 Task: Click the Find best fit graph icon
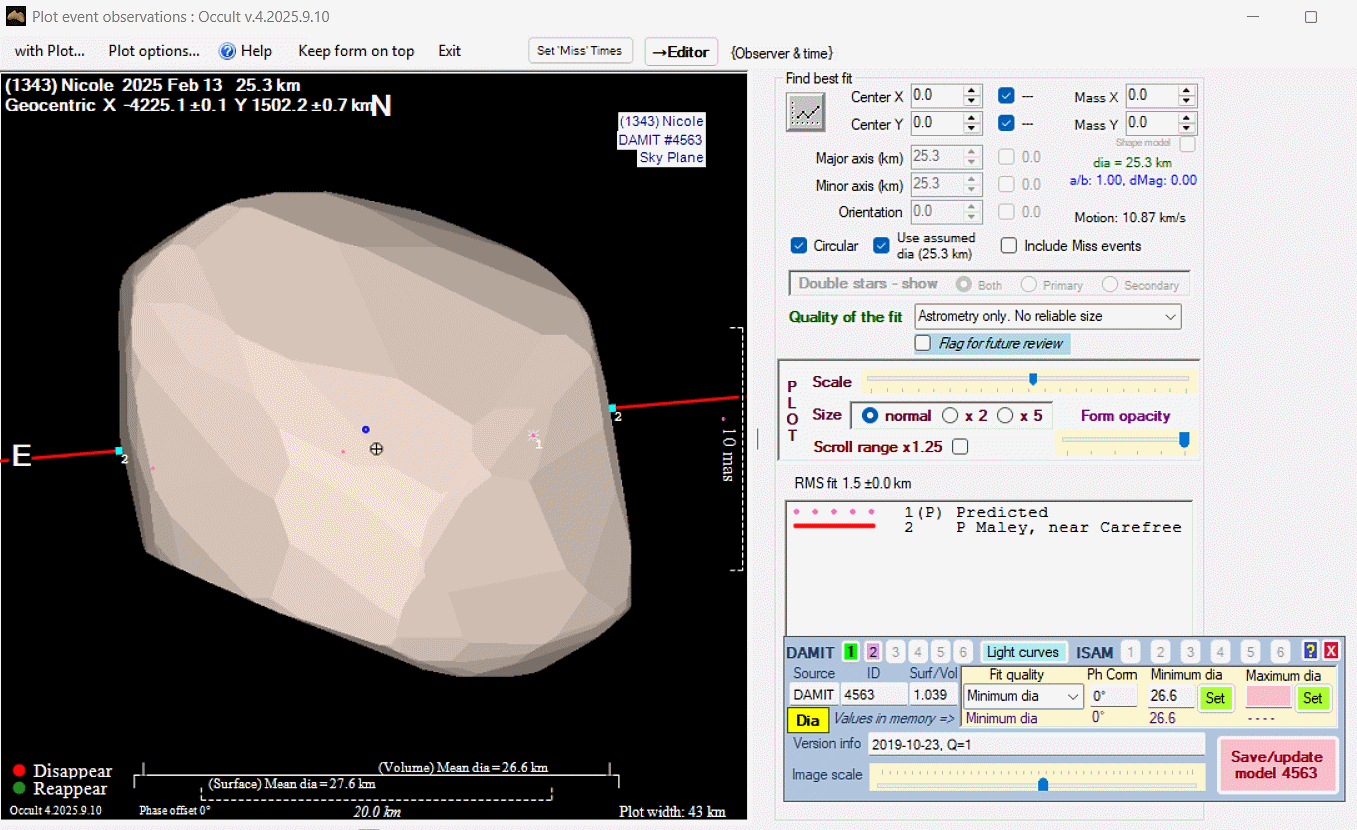(805, 111)
